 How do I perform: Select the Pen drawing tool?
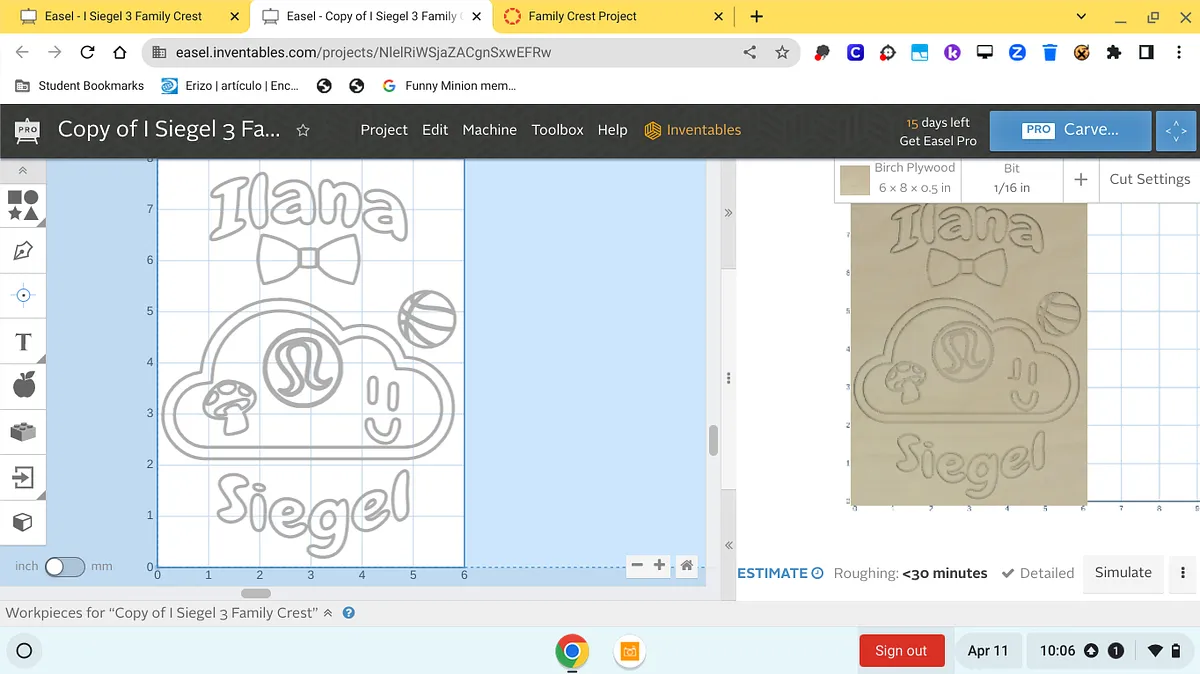coord(23,250)
